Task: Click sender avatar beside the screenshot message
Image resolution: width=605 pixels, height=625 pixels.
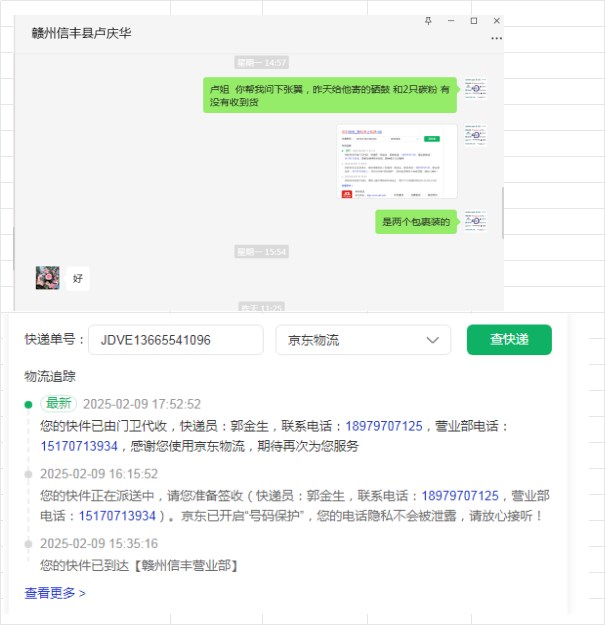Action: (475, 135)
